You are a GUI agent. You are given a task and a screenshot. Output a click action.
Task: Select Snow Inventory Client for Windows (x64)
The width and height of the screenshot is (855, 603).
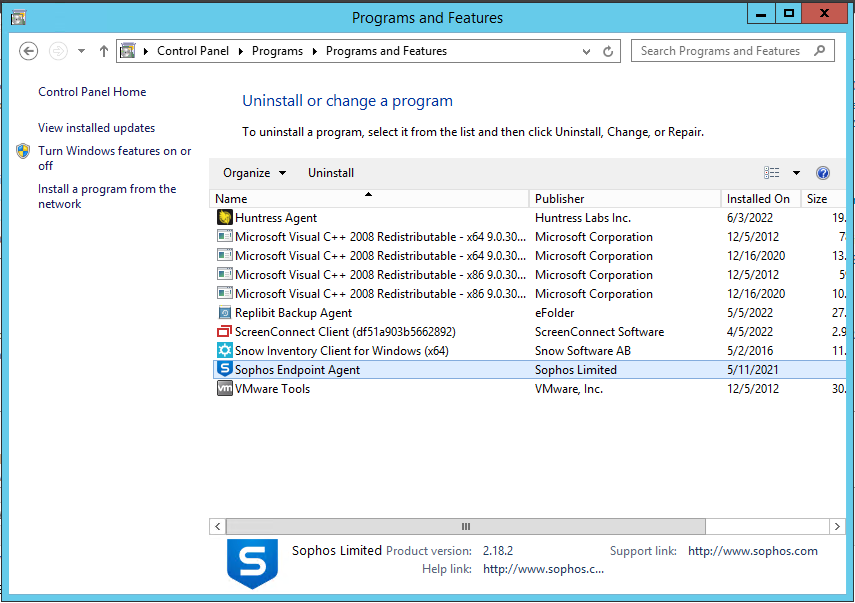coord(529,351)
